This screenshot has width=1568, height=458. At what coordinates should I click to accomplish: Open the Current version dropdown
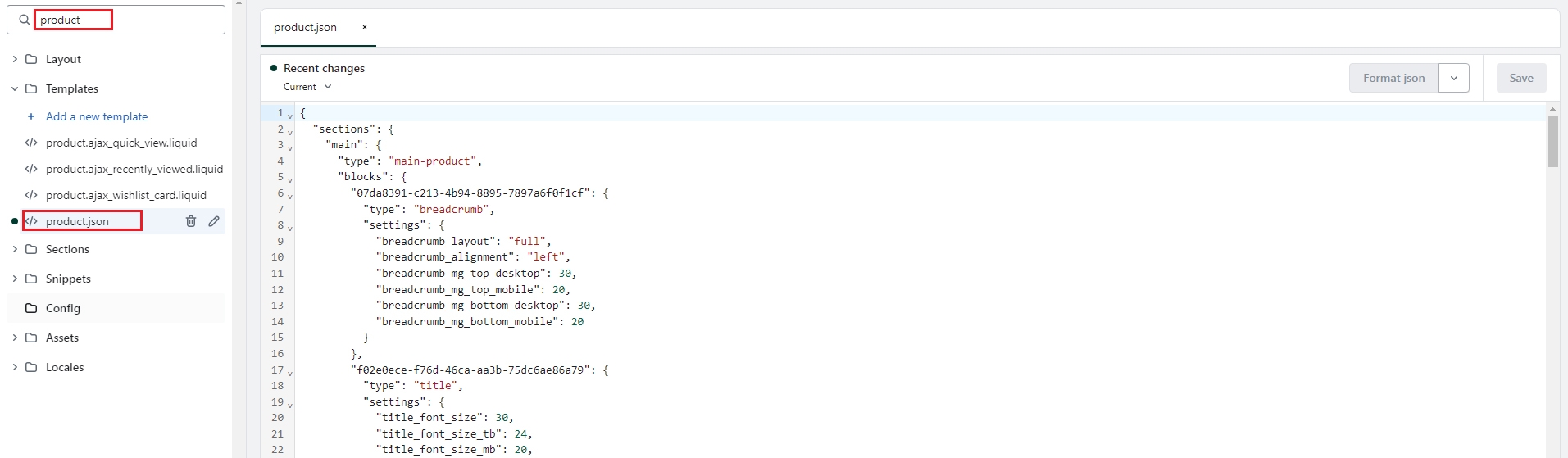[307, 87]
